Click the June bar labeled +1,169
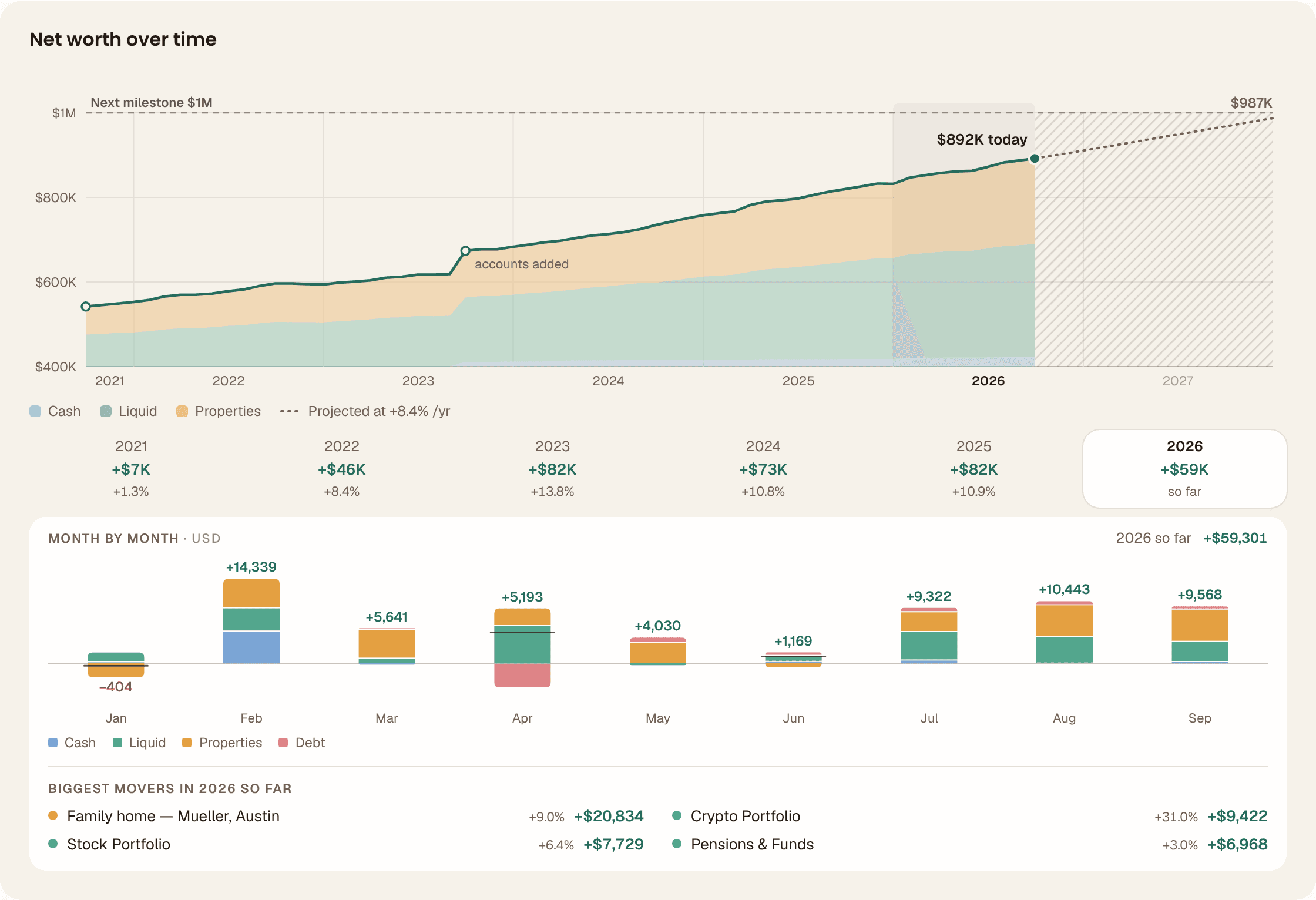Viewport: 1316px width, 900px height. tap(793, 659)
